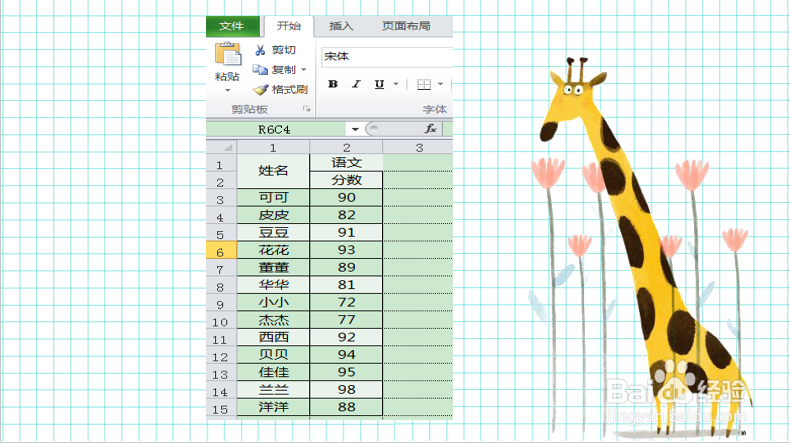Select the cell containing 佳佳
Screen dimensions: 790x443
(x=273, y=372)
